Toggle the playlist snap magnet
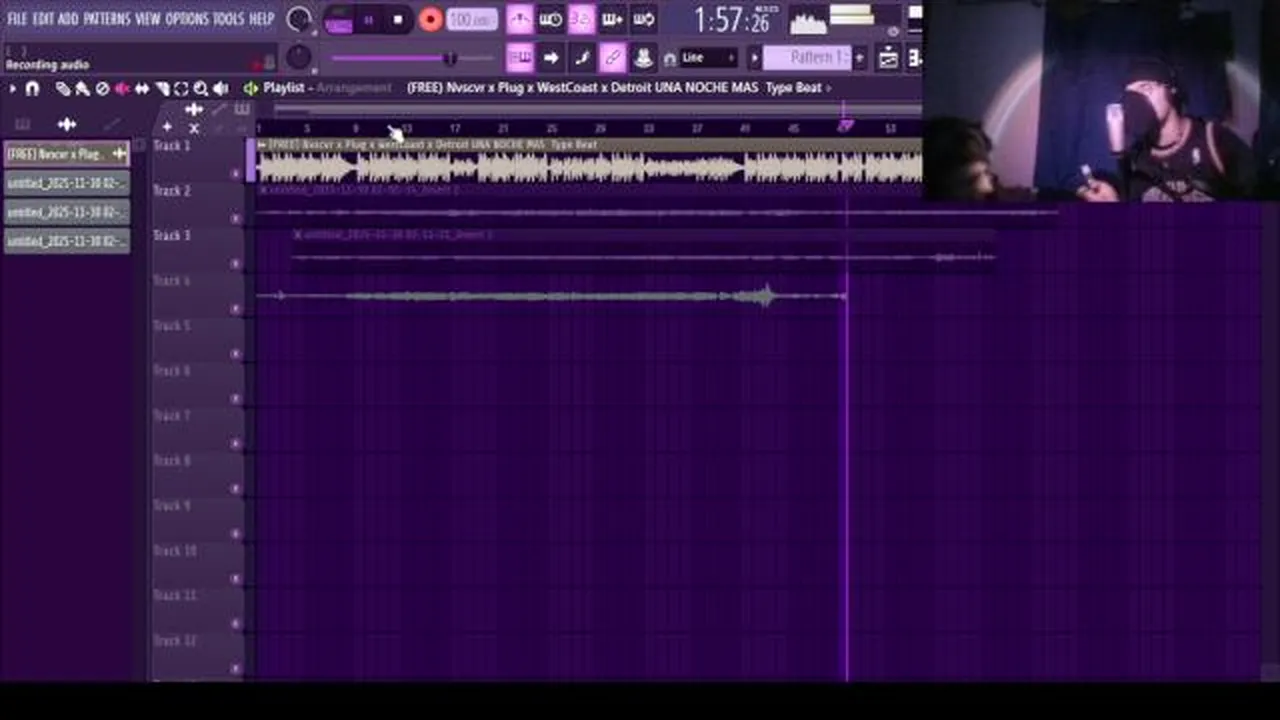The width and height of the screenshot is (1280, 720). [32, 88]
